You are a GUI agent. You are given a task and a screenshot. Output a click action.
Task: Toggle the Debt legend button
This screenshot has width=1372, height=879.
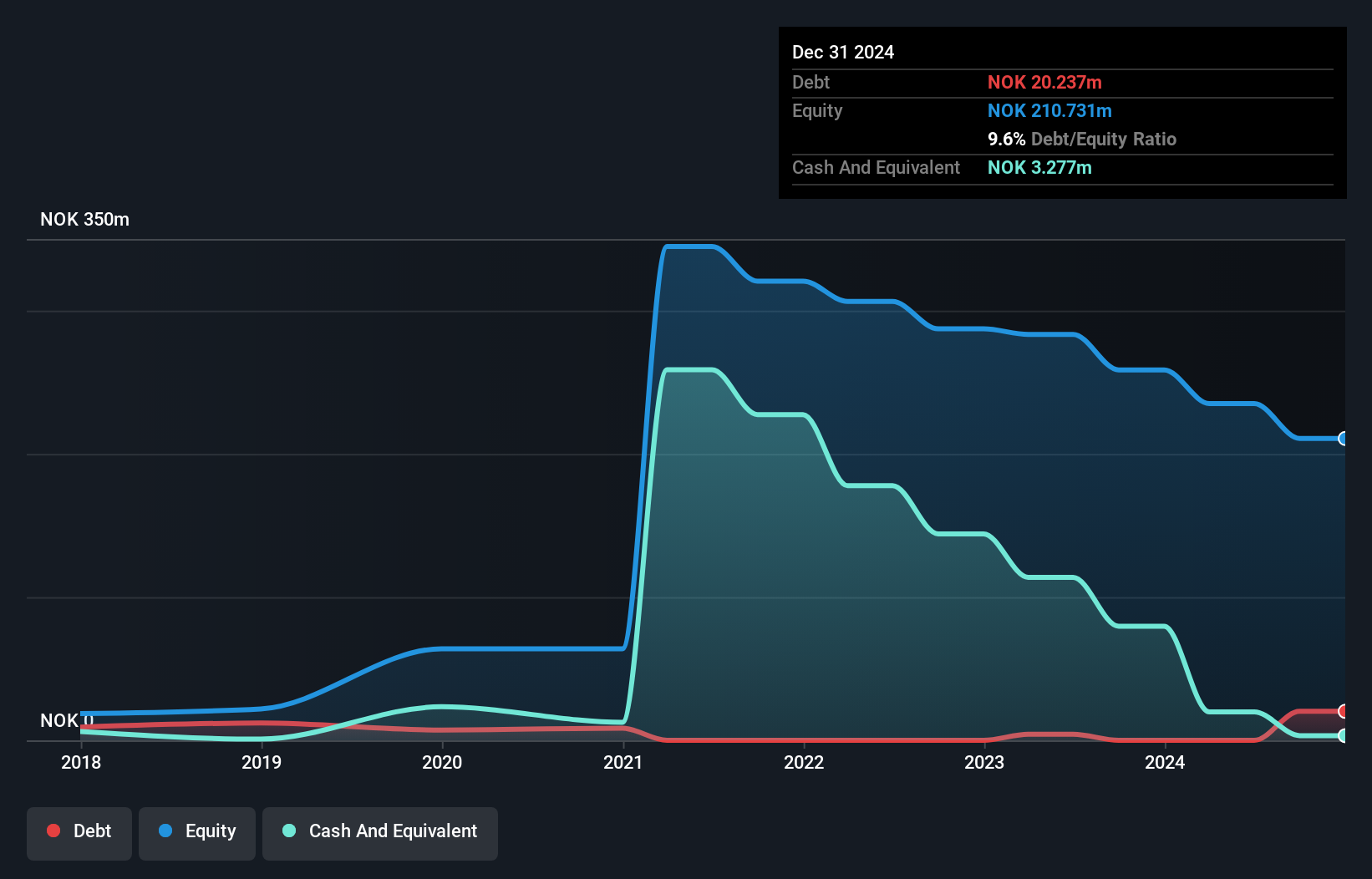pos(79,833)
